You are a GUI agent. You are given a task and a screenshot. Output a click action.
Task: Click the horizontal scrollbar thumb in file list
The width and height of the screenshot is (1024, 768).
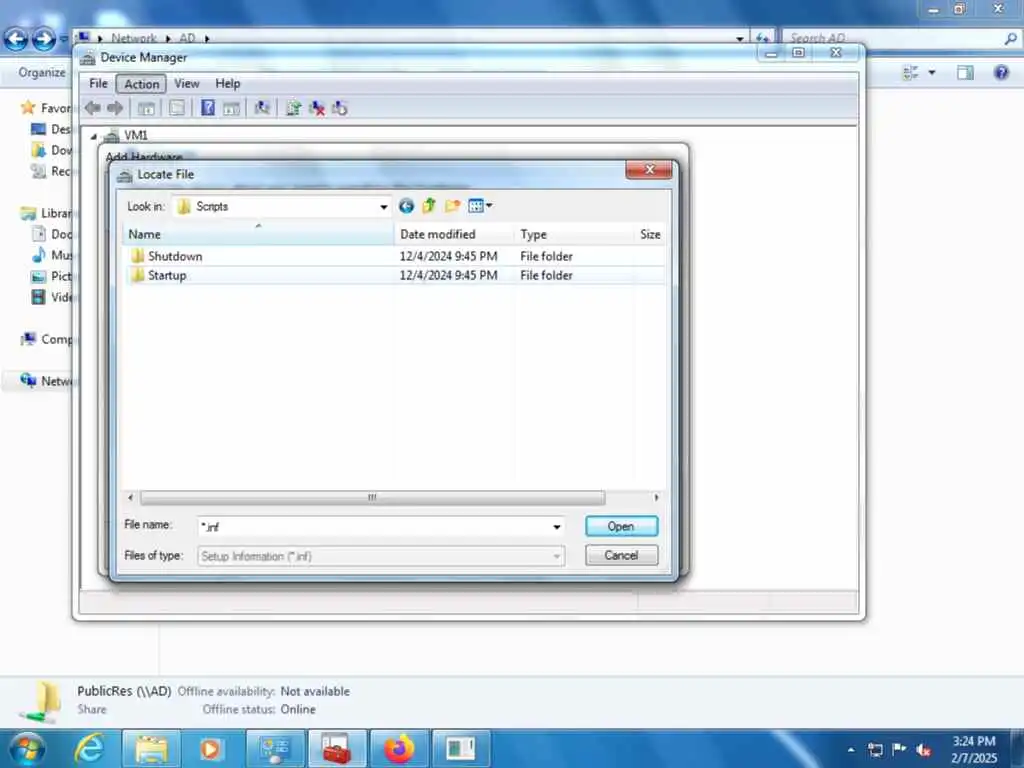click(x=372, y=498)
